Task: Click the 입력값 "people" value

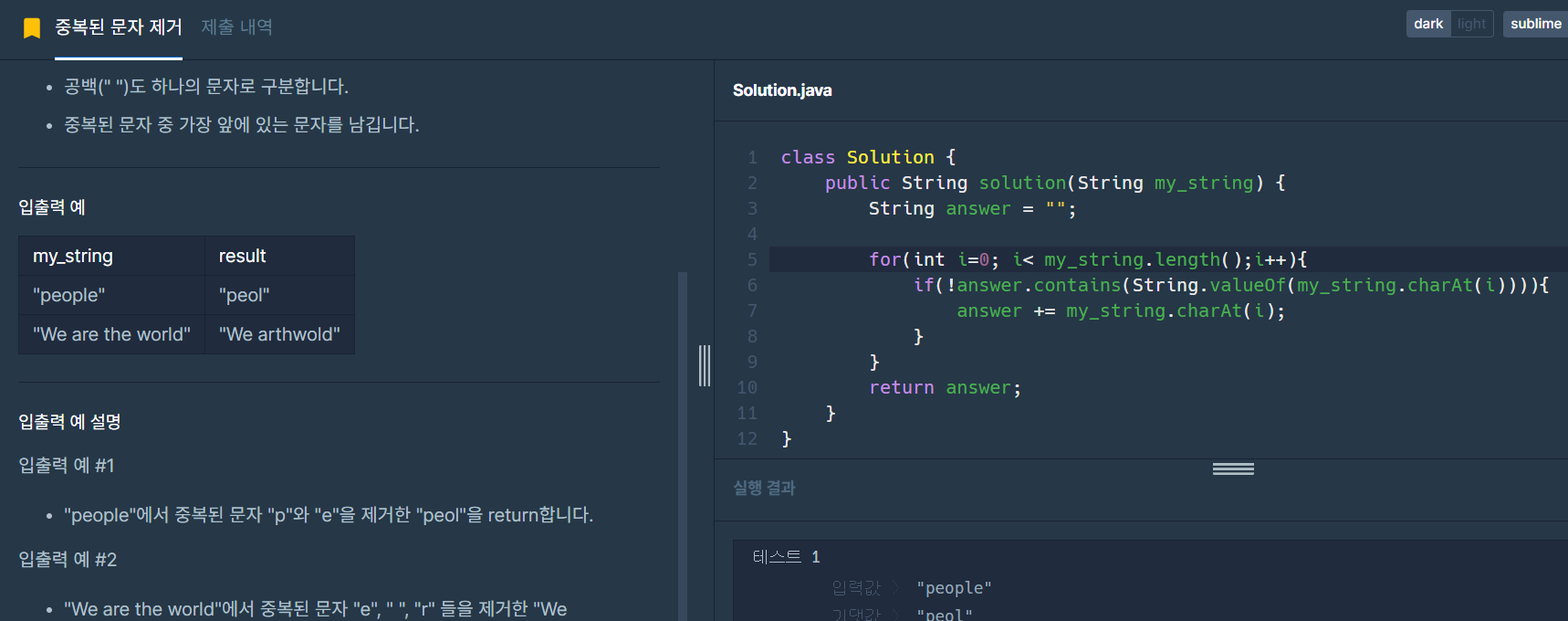Action: click(954, 588)
